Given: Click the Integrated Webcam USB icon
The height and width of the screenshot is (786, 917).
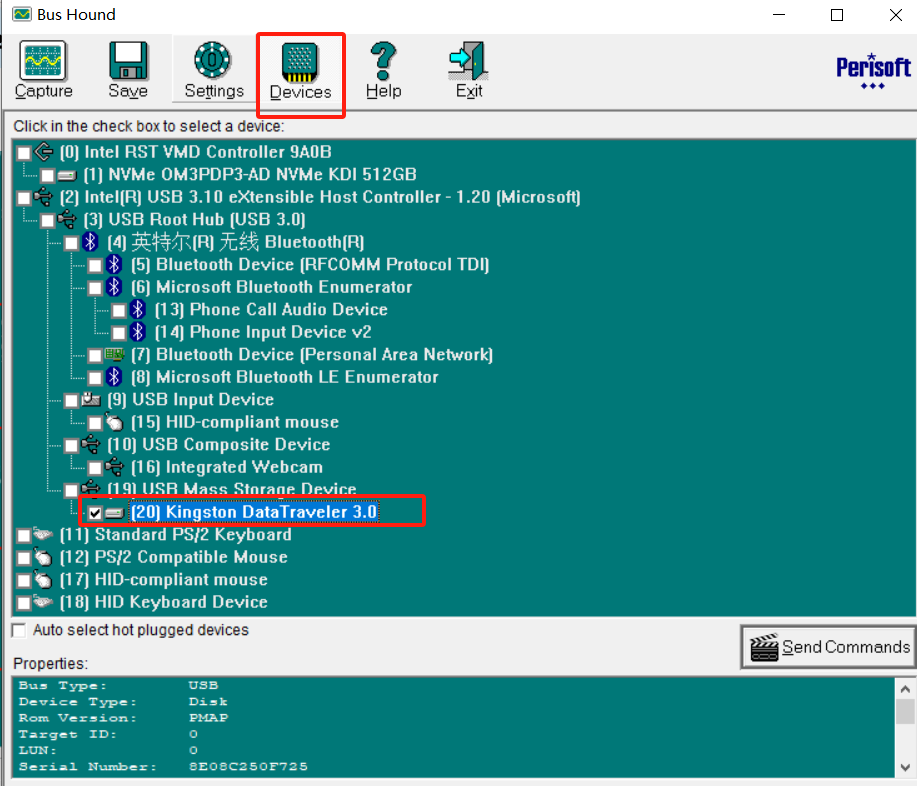Looking at the screenshot, I should point(115,467).
